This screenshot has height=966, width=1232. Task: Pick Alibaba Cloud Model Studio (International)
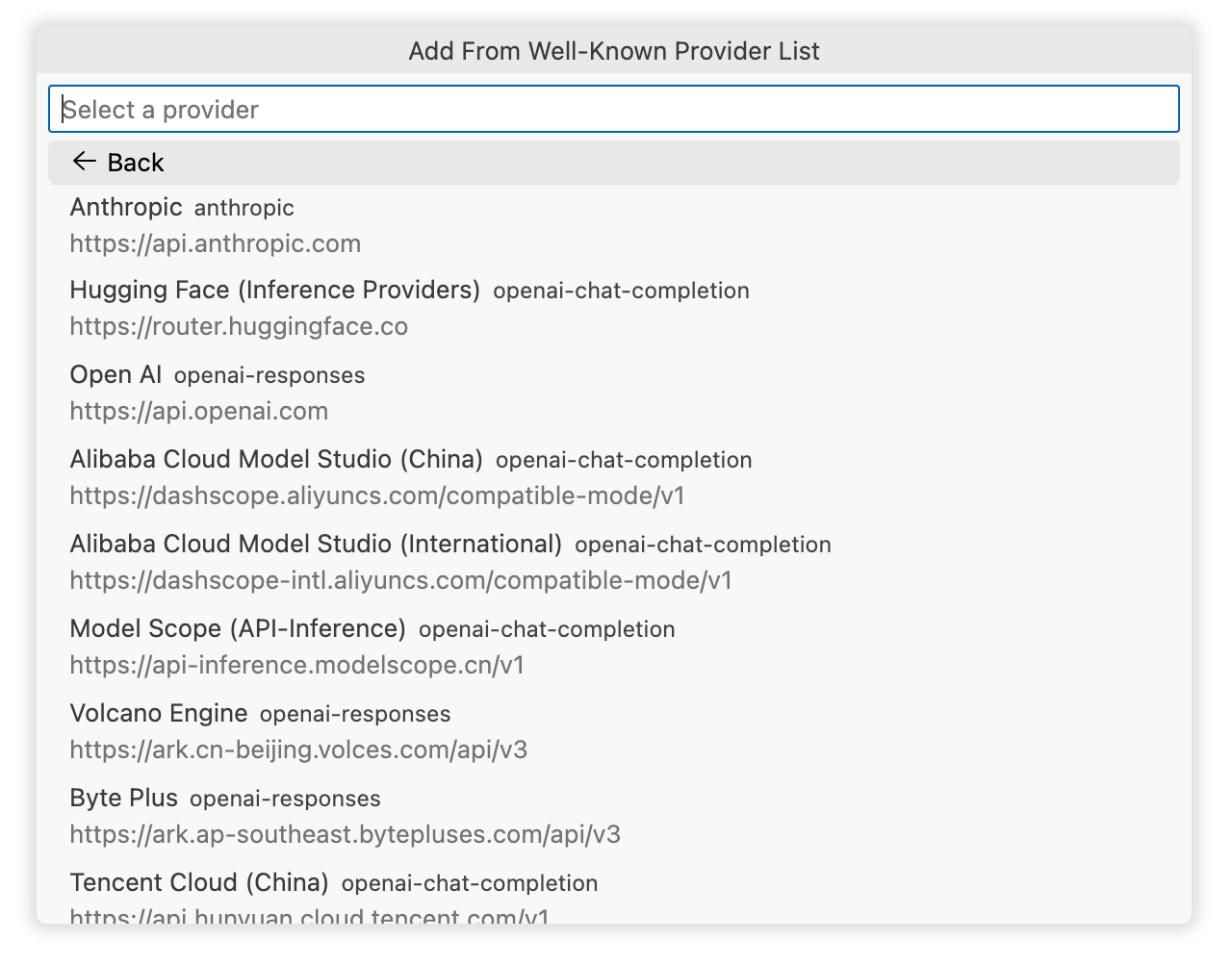[x=614, y=563]
